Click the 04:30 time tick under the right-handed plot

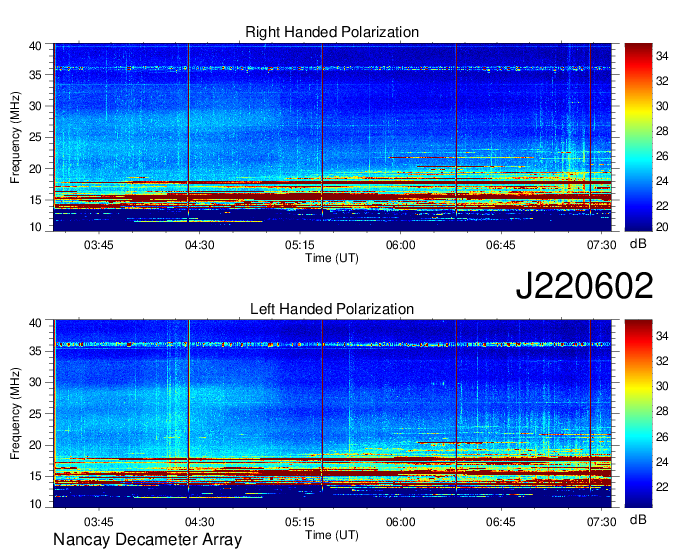coord(199,245)
